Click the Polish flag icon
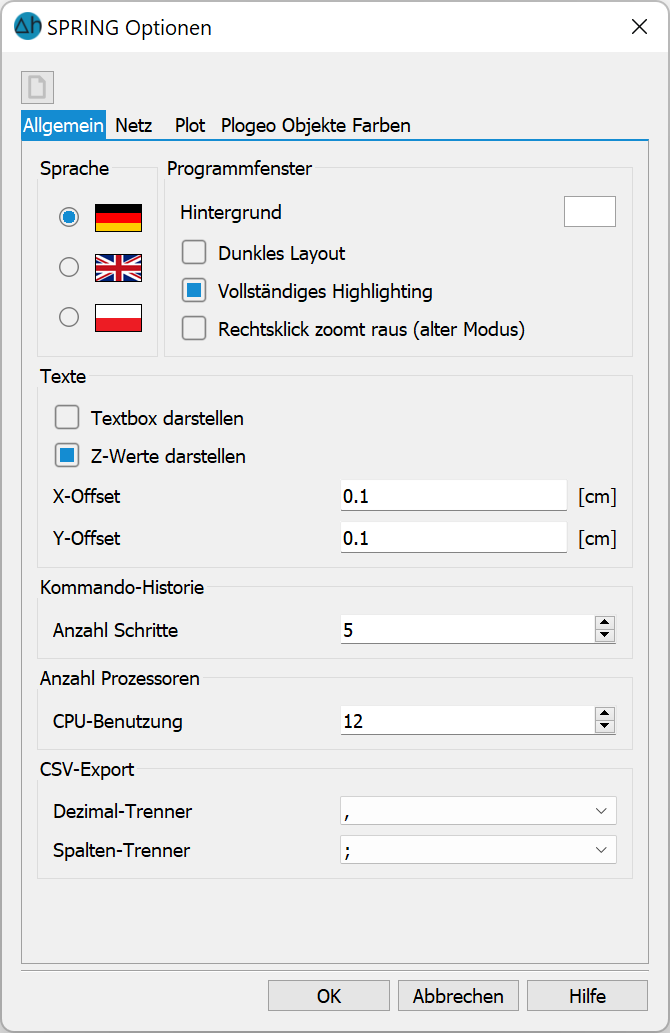This screenshot has height=1033, width=670. (119, 318)
